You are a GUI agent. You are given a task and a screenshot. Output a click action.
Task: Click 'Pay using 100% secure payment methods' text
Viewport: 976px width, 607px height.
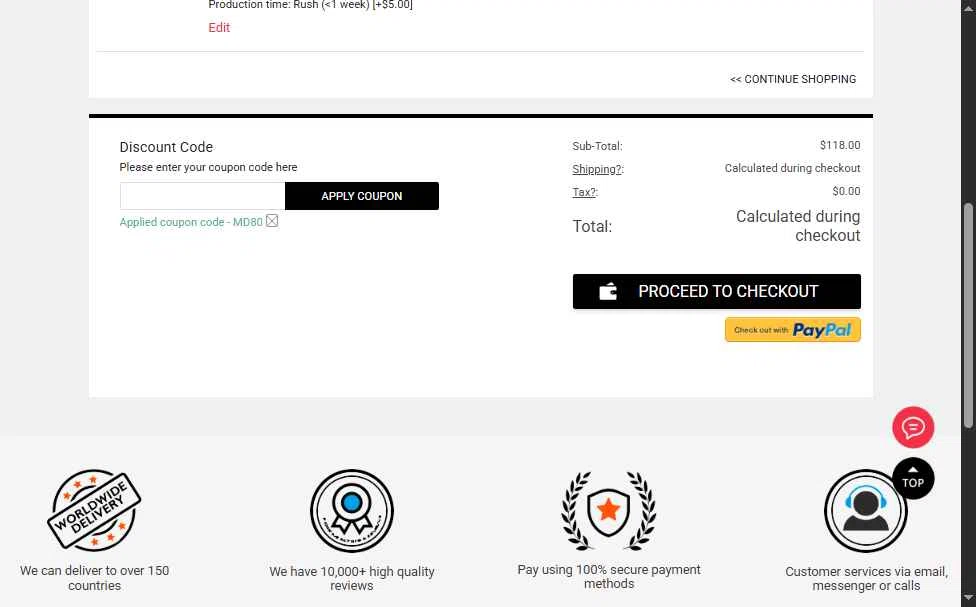point(609,576)
